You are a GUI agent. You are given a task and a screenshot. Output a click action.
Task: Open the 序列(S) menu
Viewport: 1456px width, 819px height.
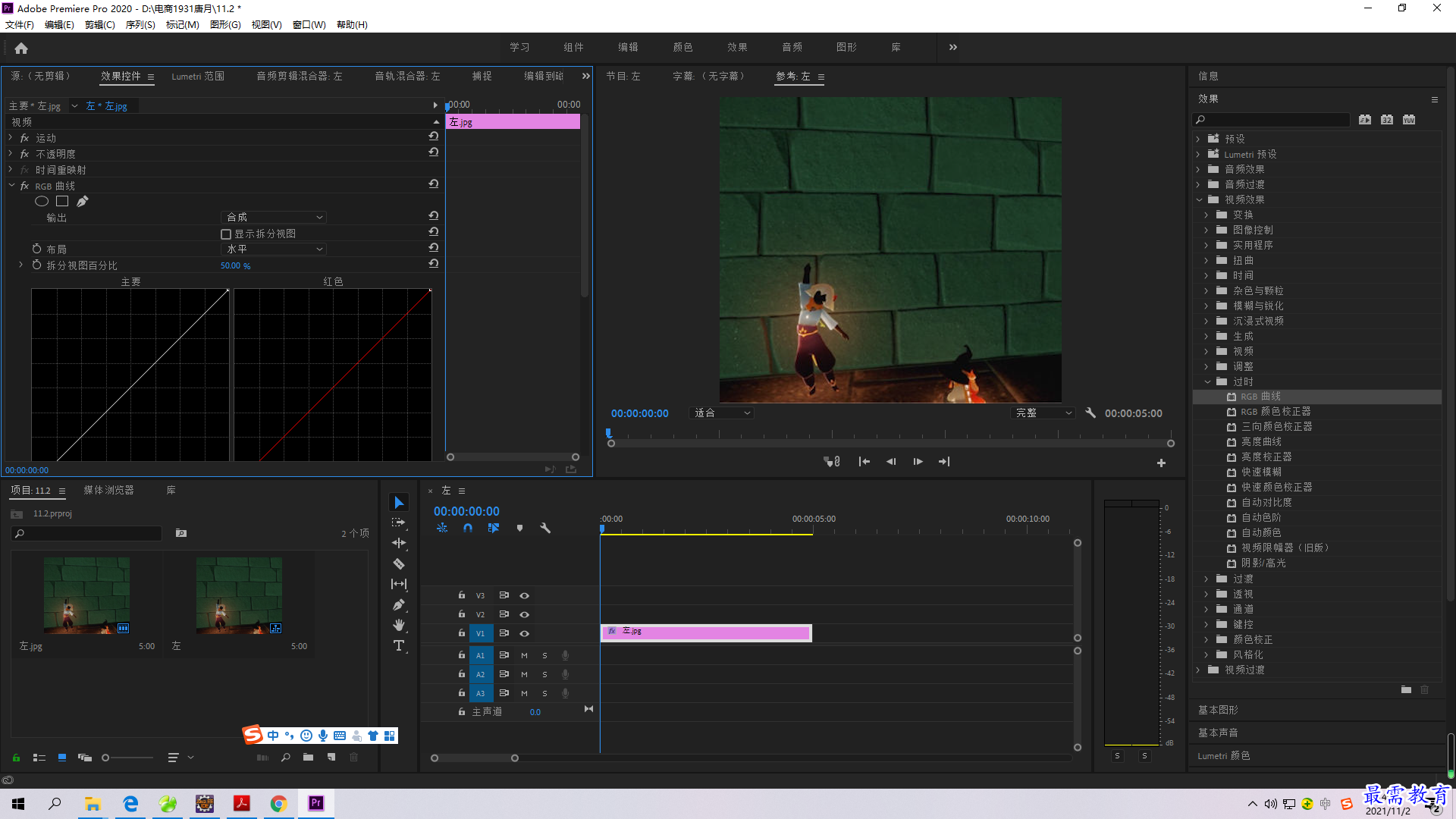pos(140,25)
